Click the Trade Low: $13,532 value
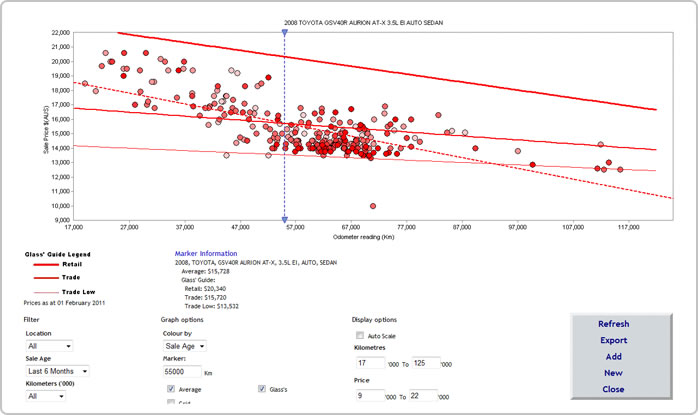Viewport: 698px width, 415px height. click(211, 306)
